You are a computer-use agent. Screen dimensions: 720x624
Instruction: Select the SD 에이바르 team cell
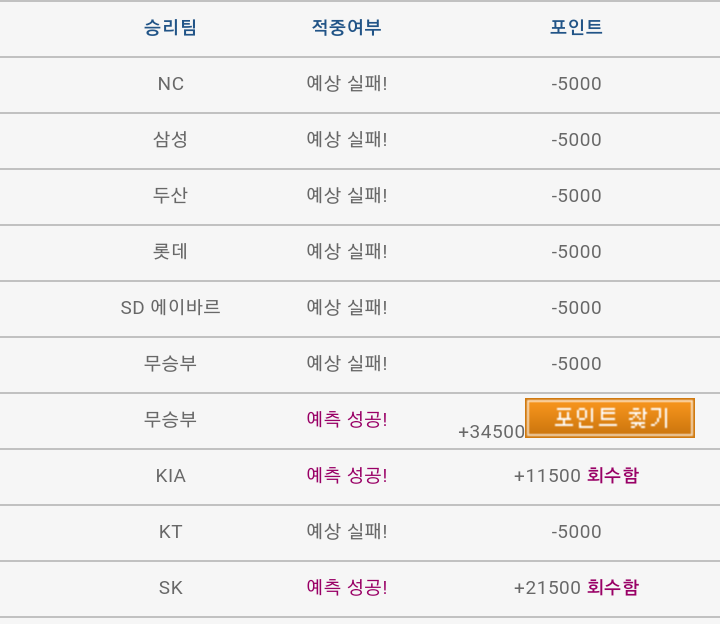click(x=170, y=308)
